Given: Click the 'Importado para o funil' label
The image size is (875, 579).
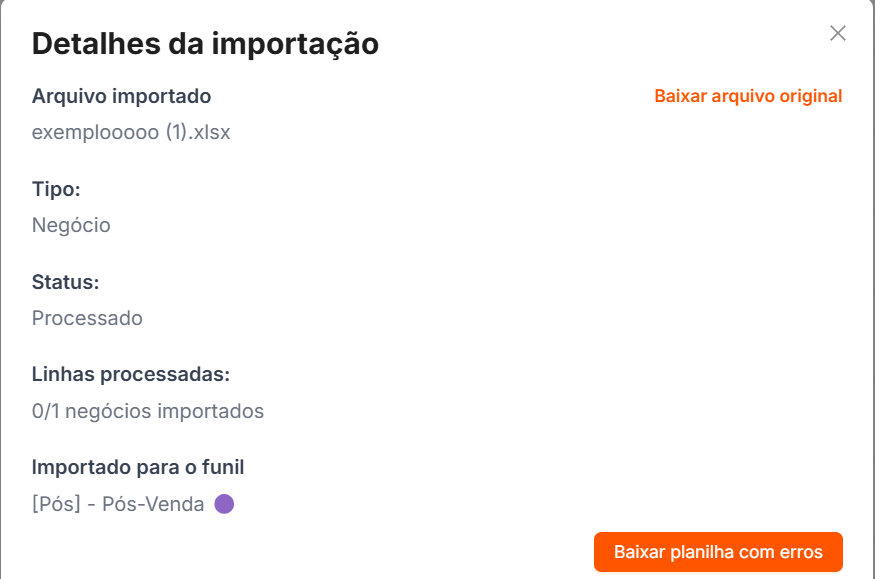Looking at the screenshot, I should click(138, 467).
